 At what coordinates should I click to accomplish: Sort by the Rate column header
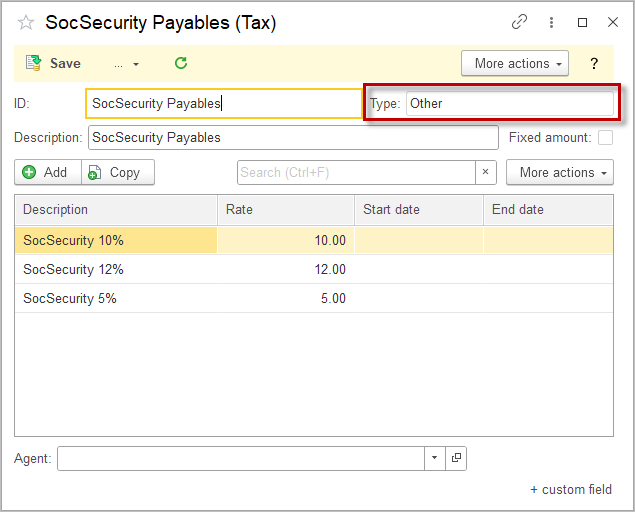(x=285, y=210)
